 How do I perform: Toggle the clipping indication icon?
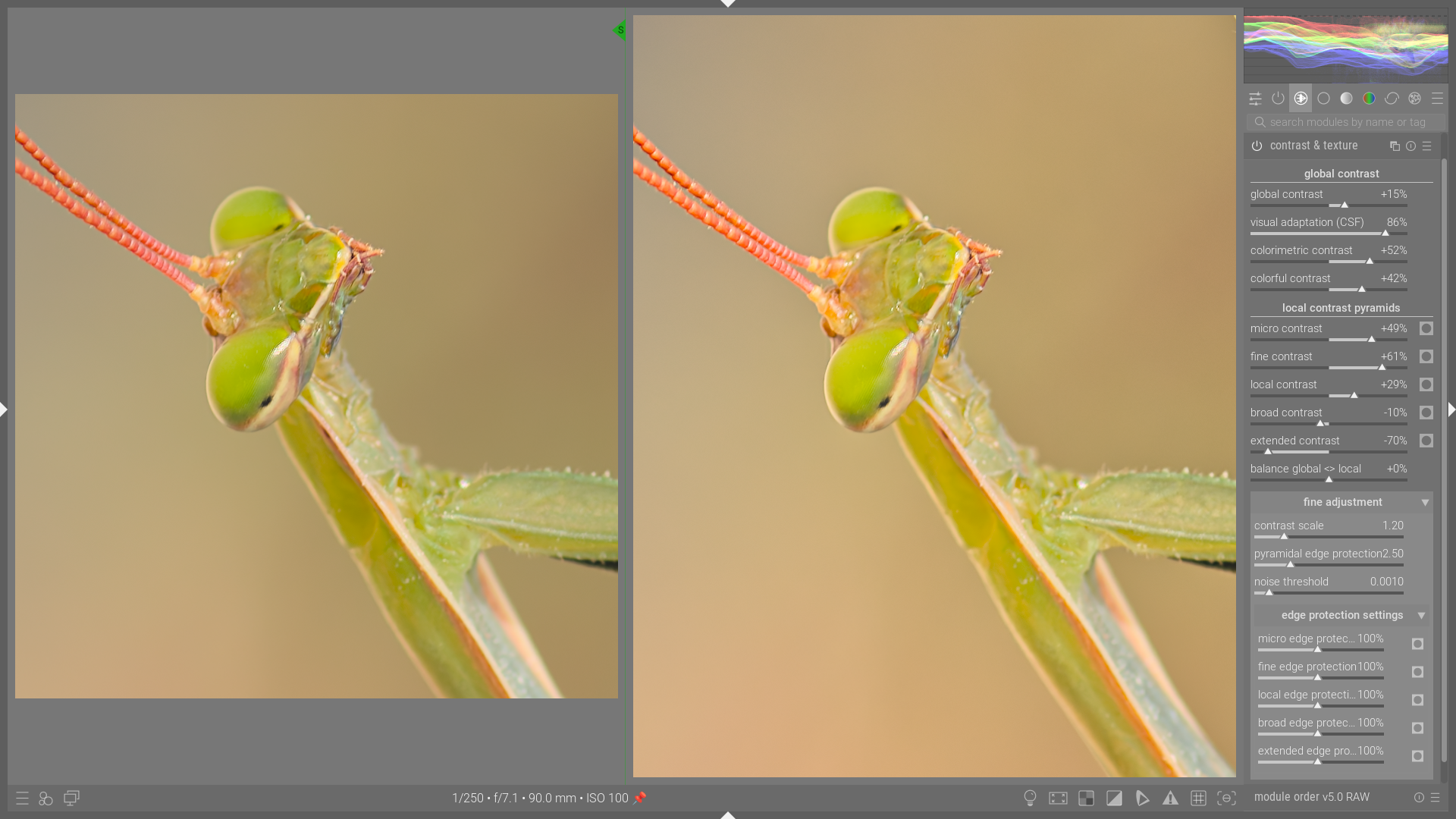(1114, 798)
